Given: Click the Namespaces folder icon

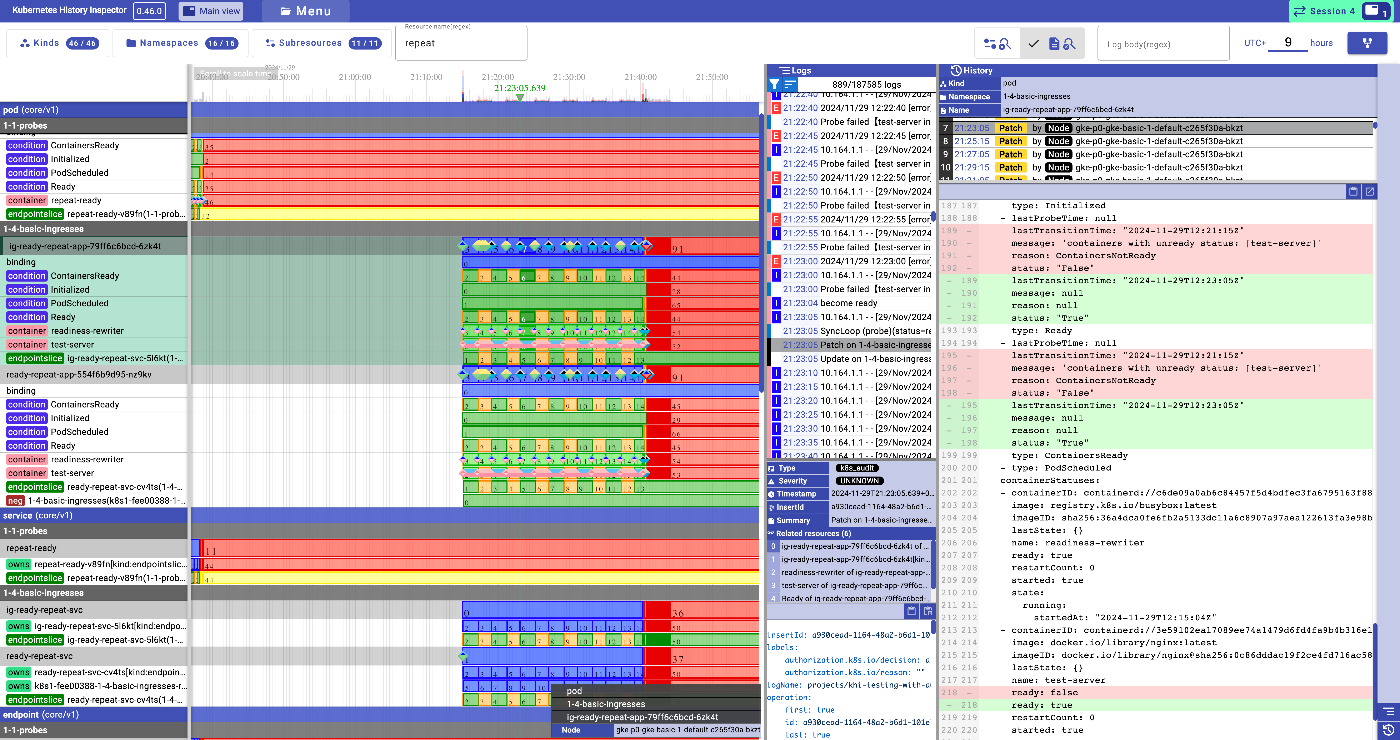Looking at the screenshot, I should pyautogui.click(x=130, y=44).
